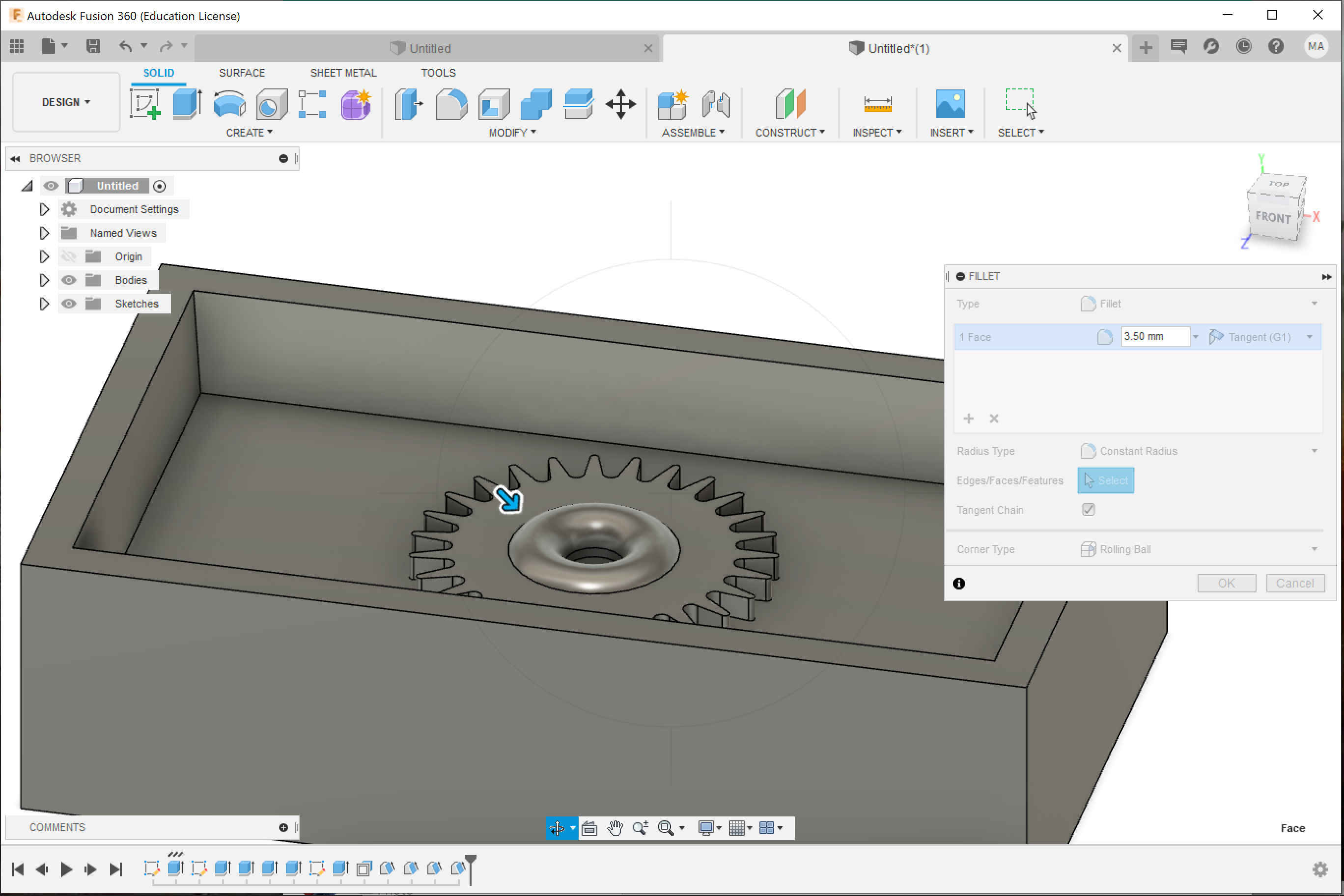1344x896 pixels.
Task: Click the Move/Copy cross arrows icon
Action: [620, 104]
